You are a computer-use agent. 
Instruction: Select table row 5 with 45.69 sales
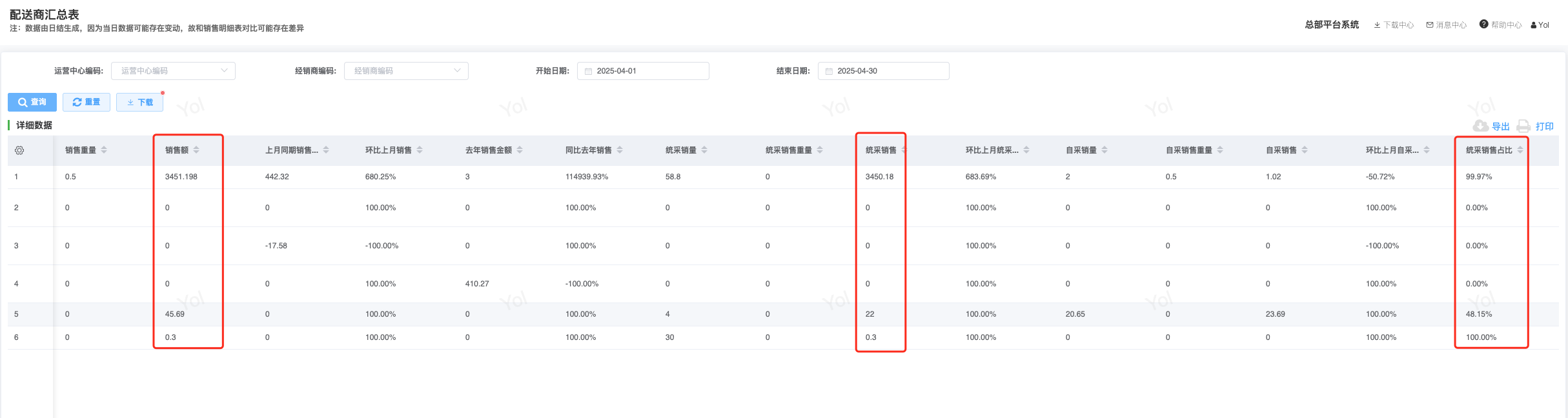click(174, 314)
